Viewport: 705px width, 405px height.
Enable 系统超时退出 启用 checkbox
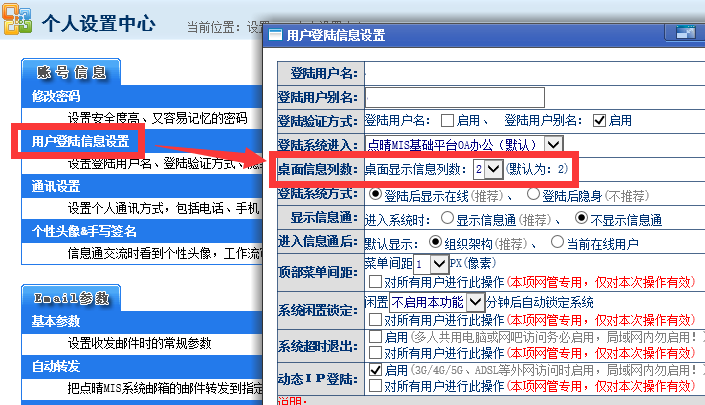coord(375,337)
